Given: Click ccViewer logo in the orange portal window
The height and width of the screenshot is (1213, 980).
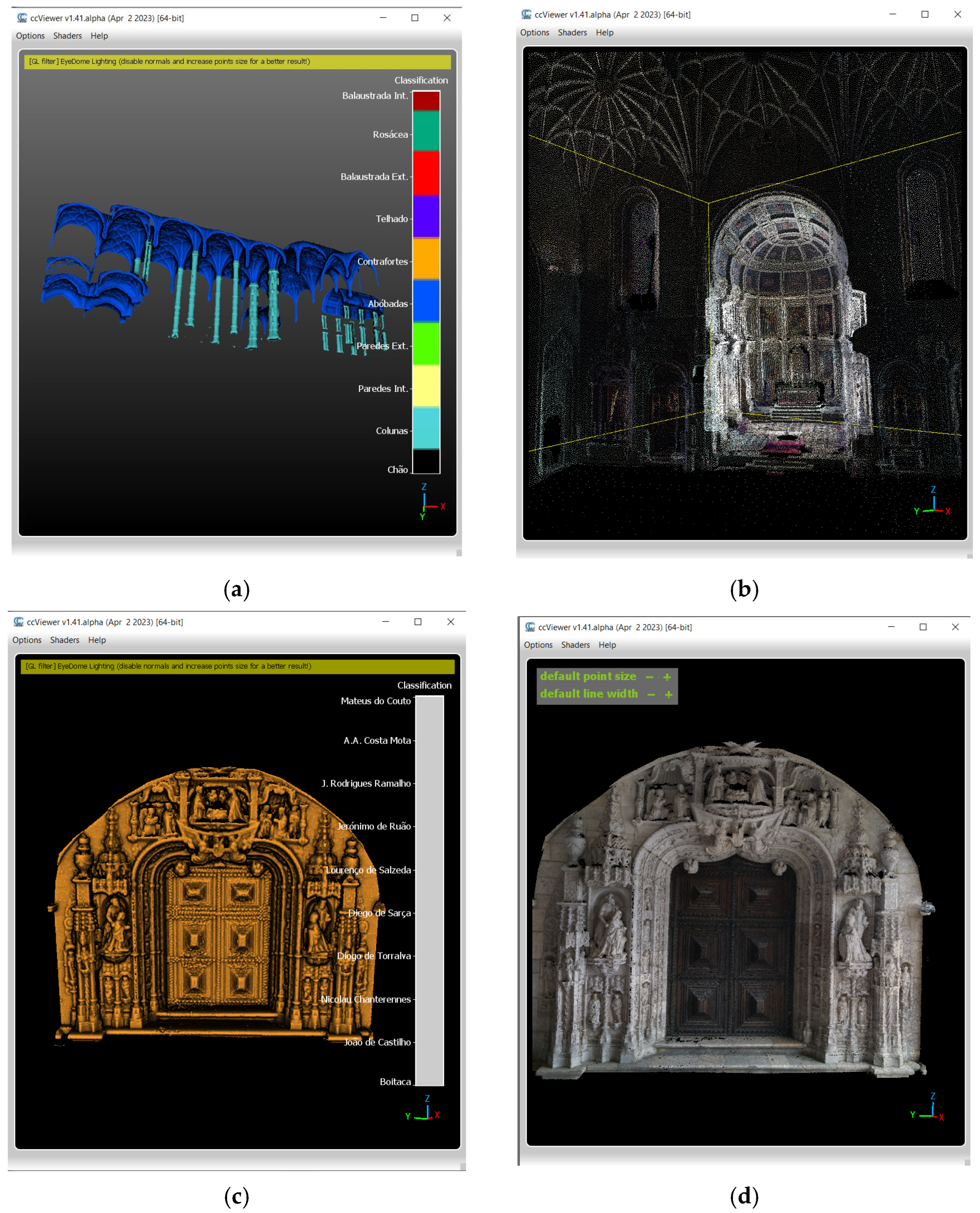Looking at the screenshot, I should (19, 621).
